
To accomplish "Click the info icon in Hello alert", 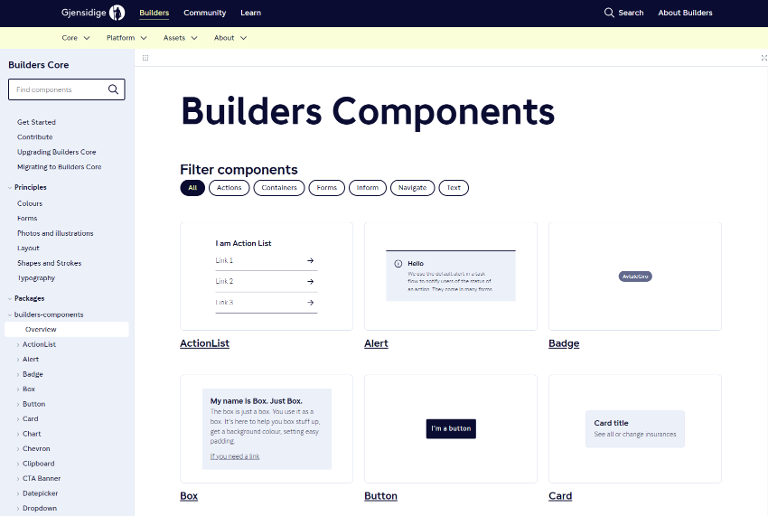I will (x=398, y=263).
